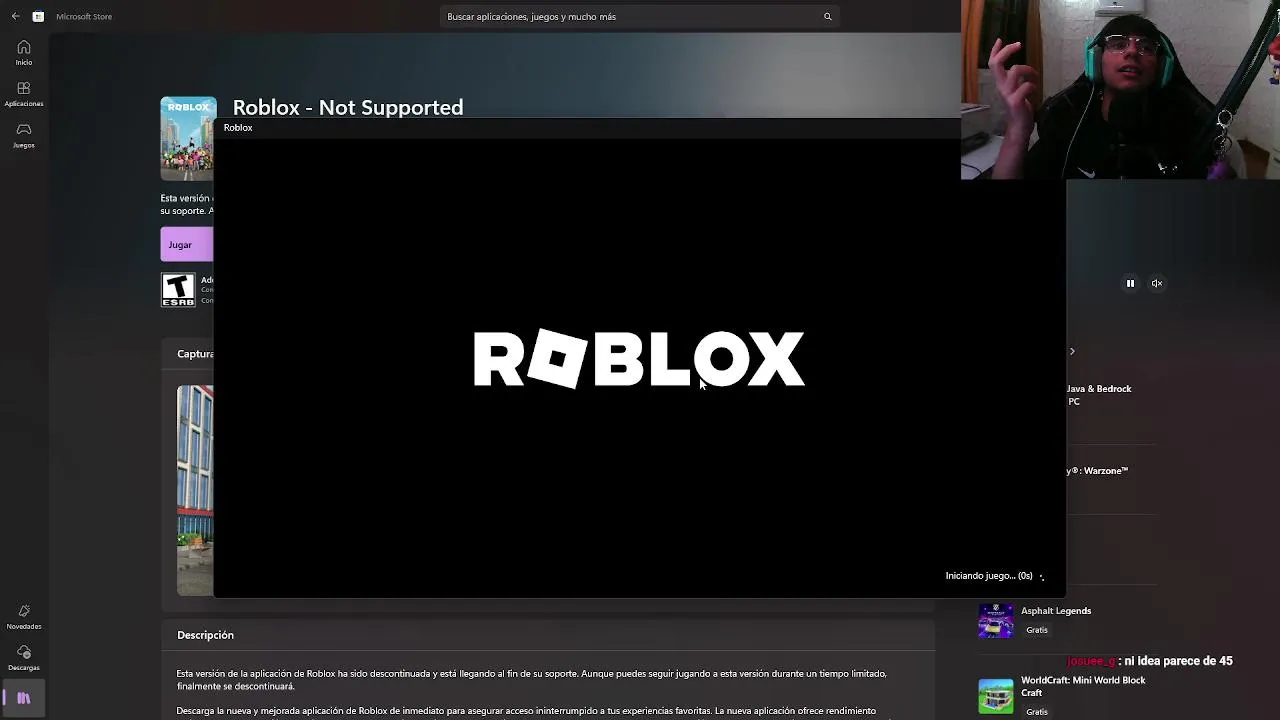Click the search box for apps and games
1280x720 pixels.
638,16
